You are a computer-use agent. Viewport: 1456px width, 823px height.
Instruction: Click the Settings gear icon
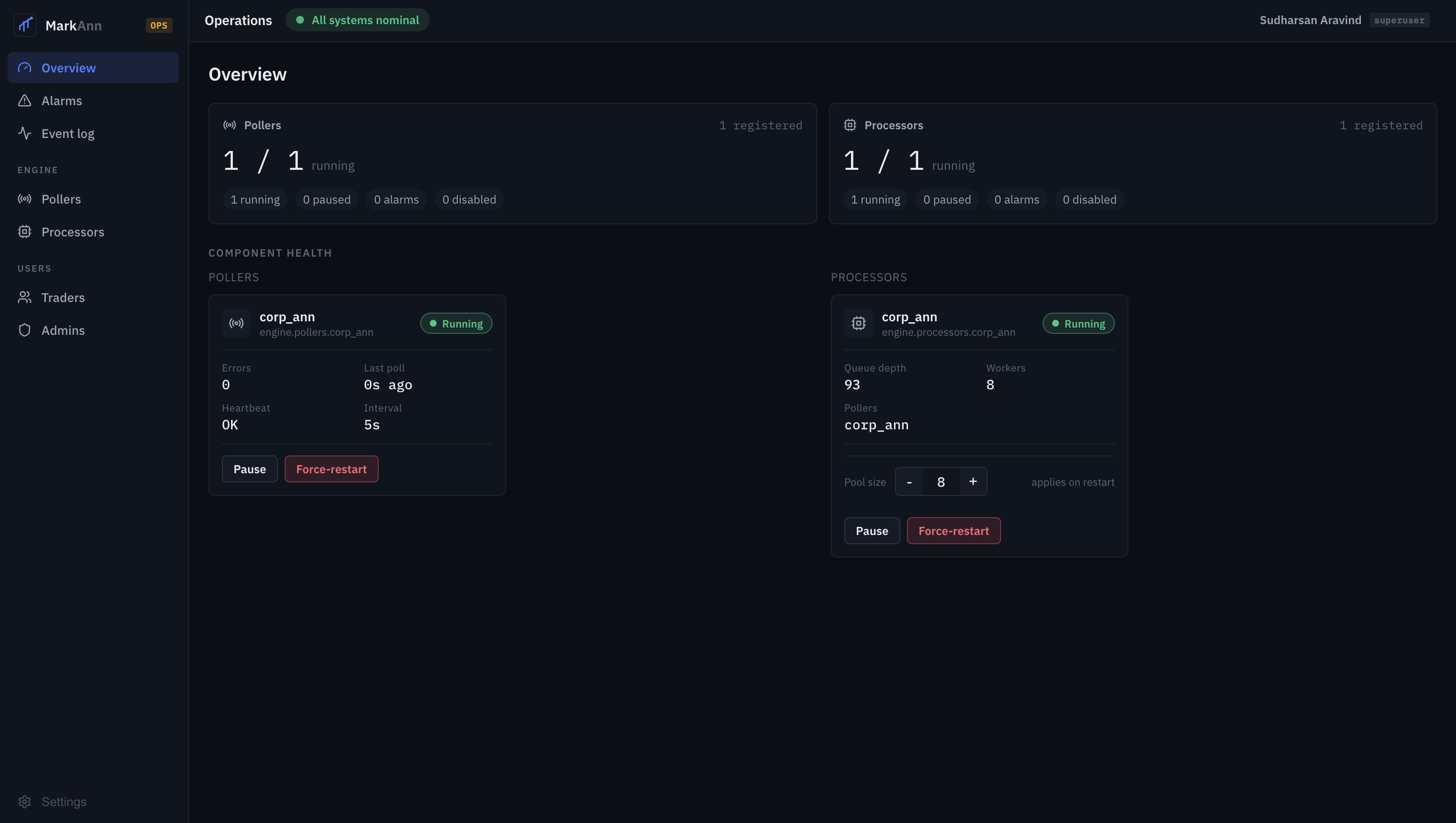(25, 801)
